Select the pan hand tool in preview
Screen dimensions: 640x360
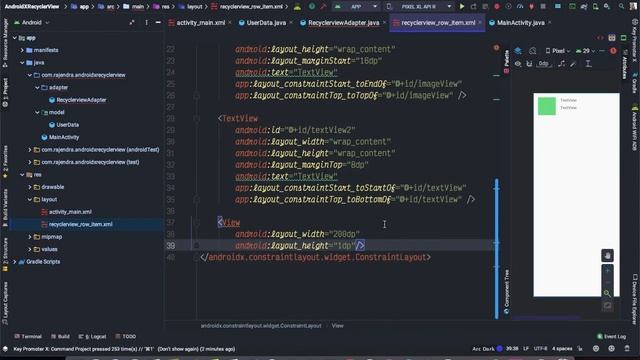pos(607,256)
